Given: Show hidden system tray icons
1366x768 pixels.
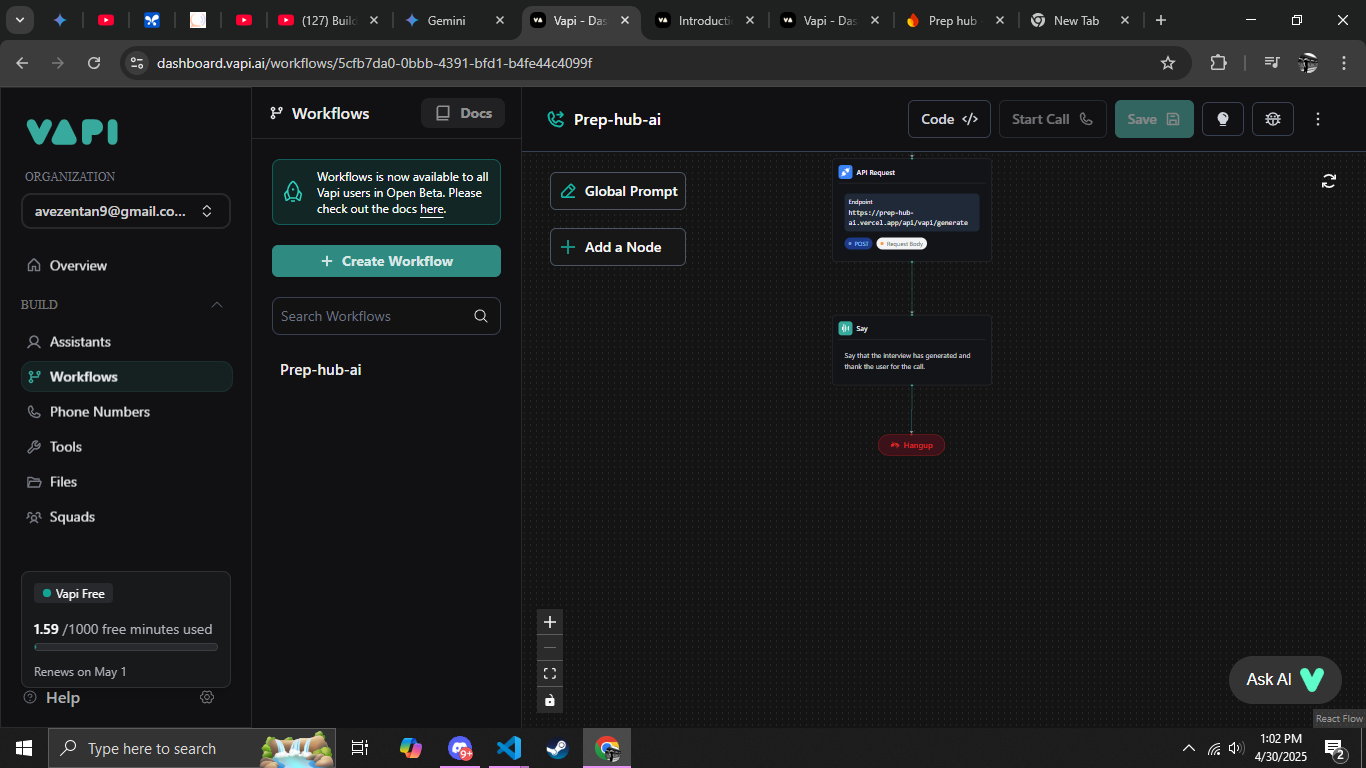Looking at the screenshot, I should (1189, 748).
